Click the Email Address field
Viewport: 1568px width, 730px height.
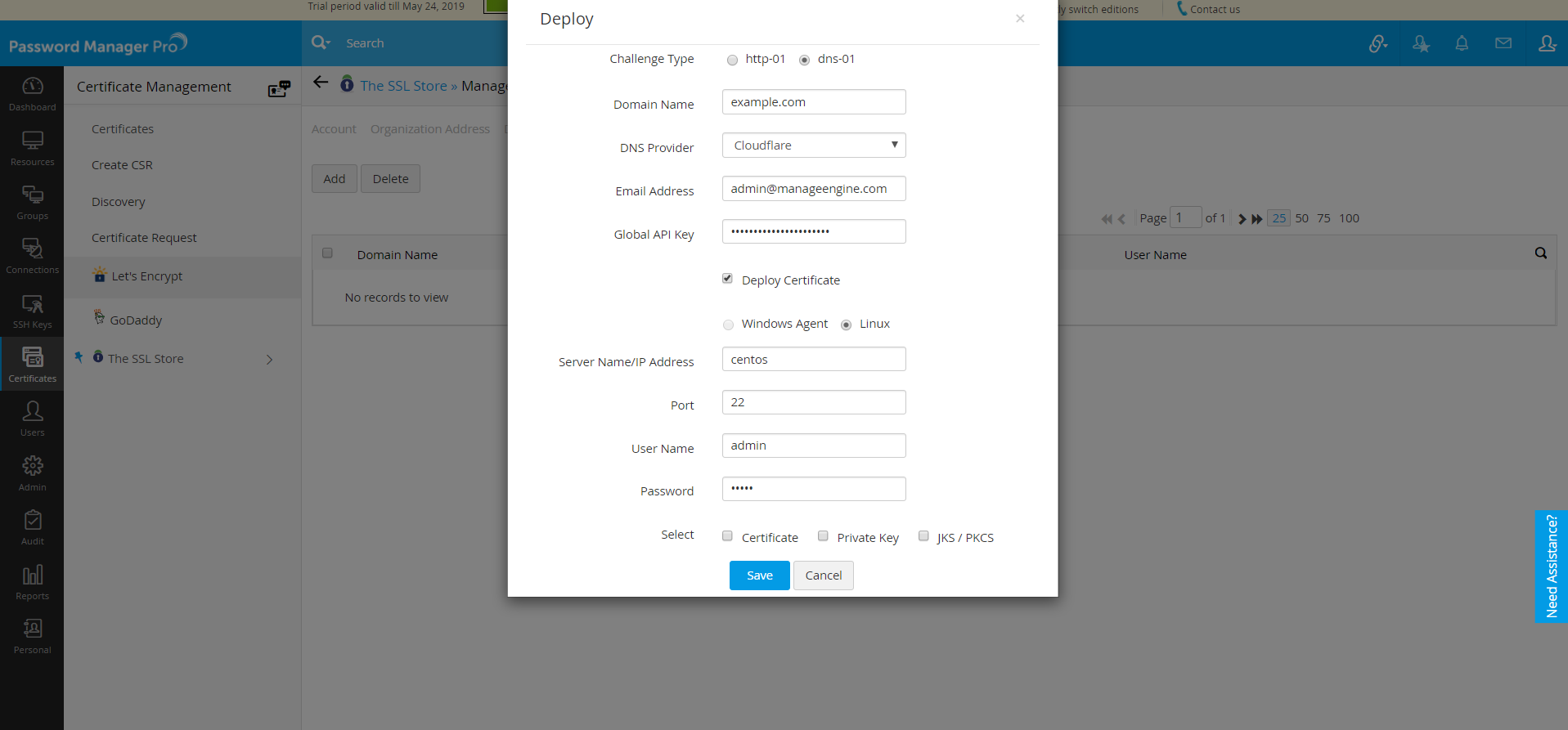tap(814, 189)
